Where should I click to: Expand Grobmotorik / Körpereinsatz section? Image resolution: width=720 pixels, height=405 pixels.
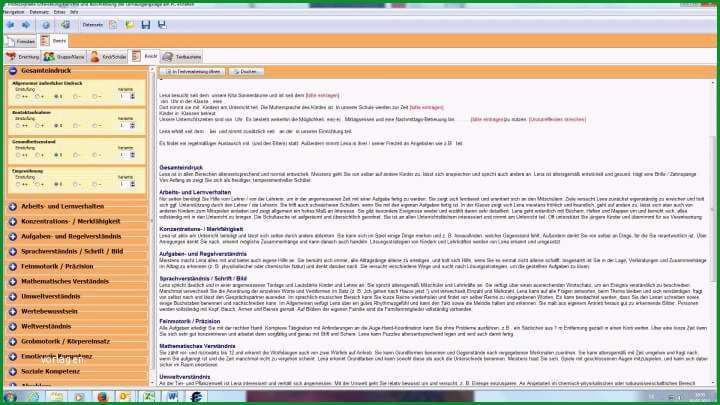point(13,342)
